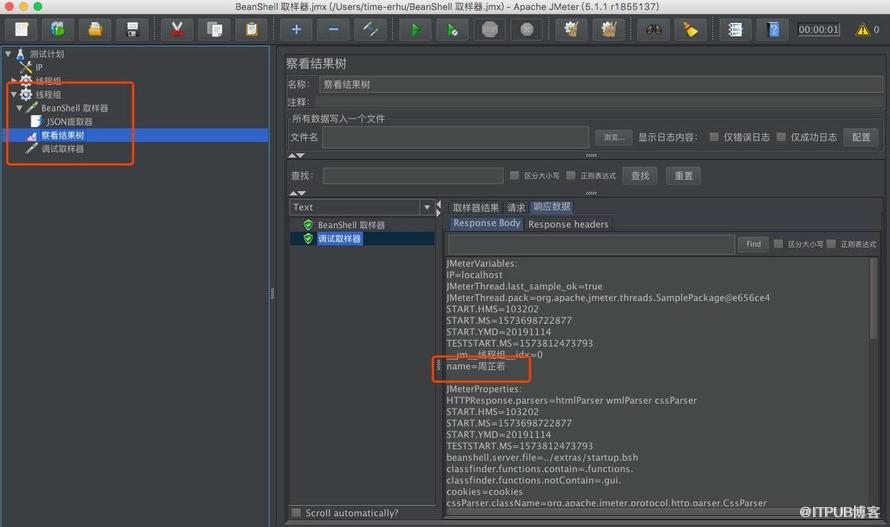Open the templates icon
This screenshot has height=527, width=890.
coord(58,30)
